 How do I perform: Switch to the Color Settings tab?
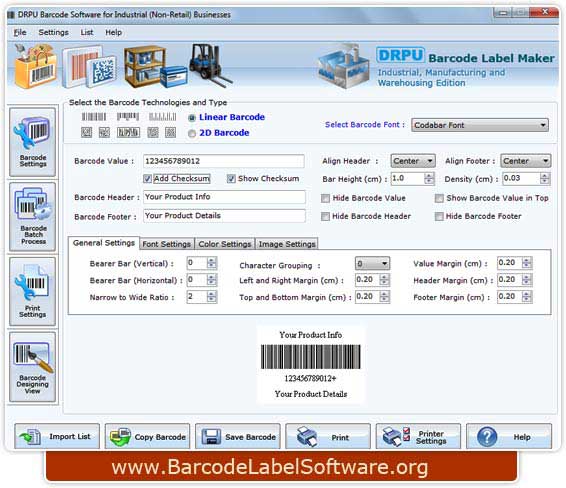(x=225, y=244)
